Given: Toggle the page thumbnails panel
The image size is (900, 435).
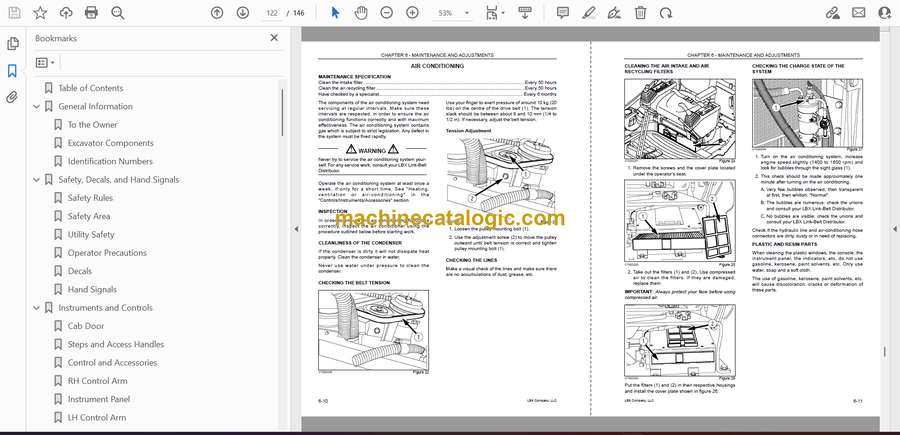Looking at the screenshot, I should (13, 44).
